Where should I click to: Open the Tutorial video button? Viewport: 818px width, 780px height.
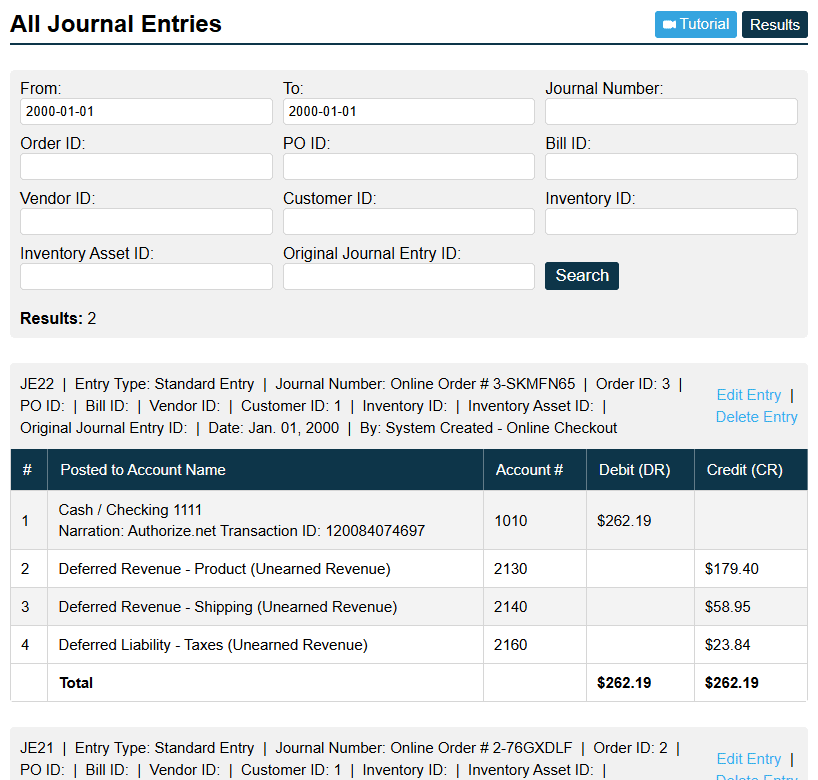695,24
